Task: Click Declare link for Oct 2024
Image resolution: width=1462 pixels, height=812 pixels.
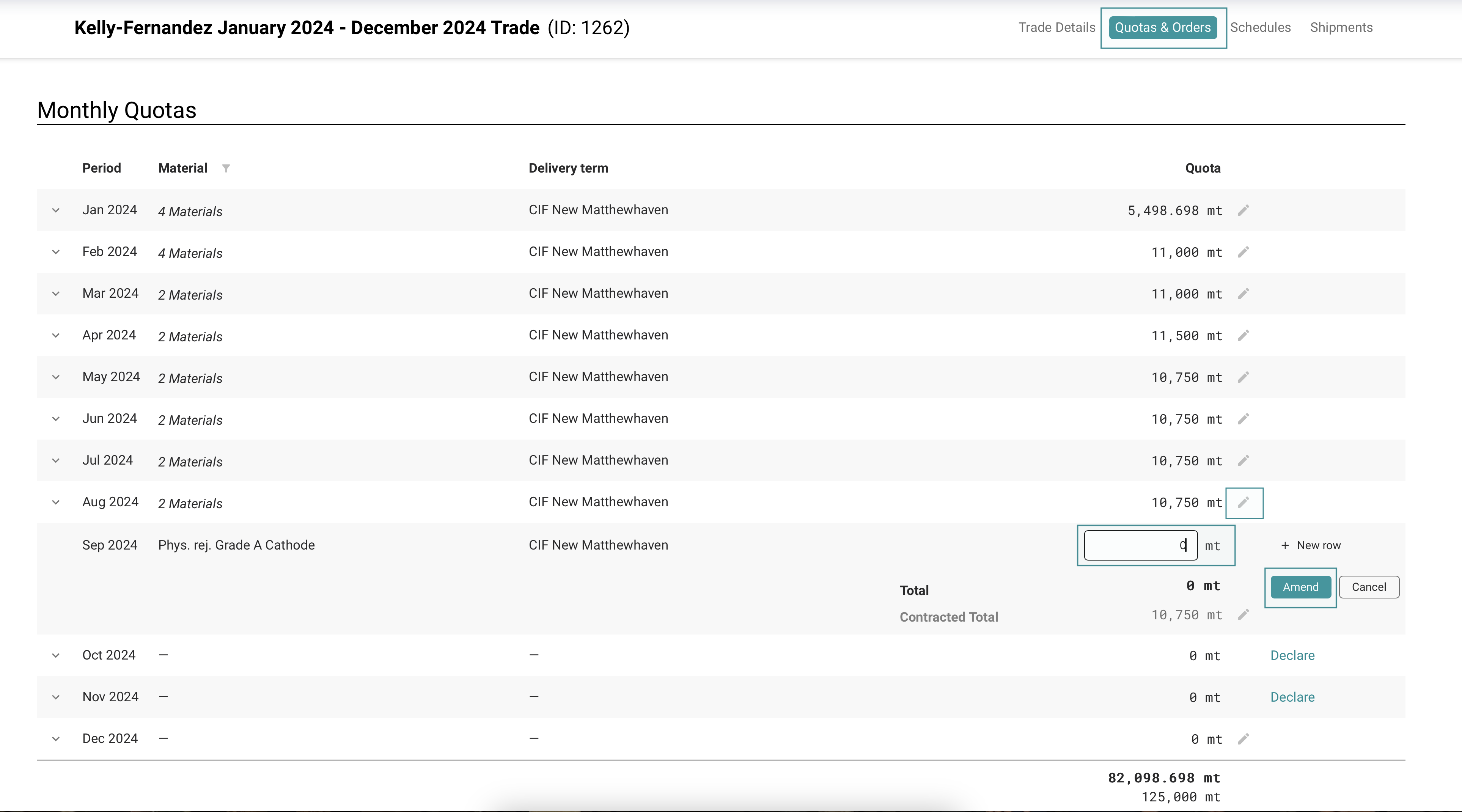Action: [1292, 655]
